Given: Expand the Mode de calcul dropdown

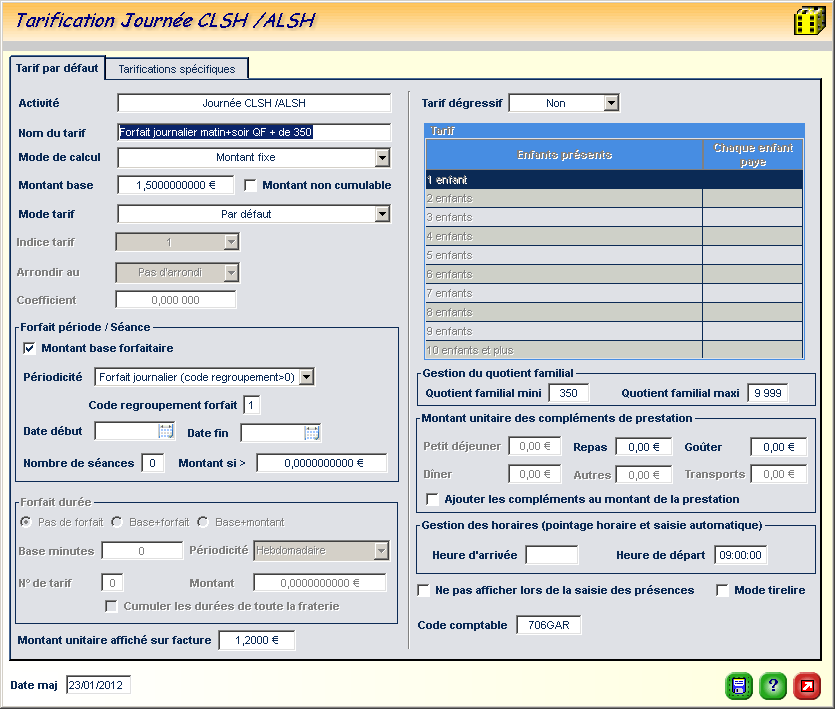Looking at the screenshot, I should 382,157.
